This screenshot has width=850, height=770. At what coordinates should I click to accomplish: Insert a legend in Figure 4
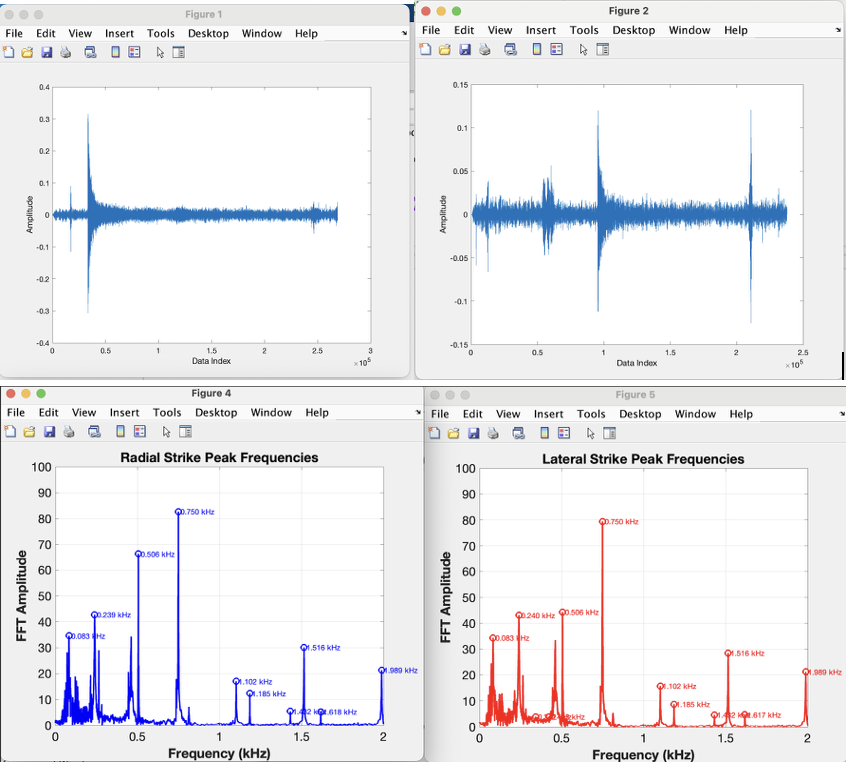(139, 432)
